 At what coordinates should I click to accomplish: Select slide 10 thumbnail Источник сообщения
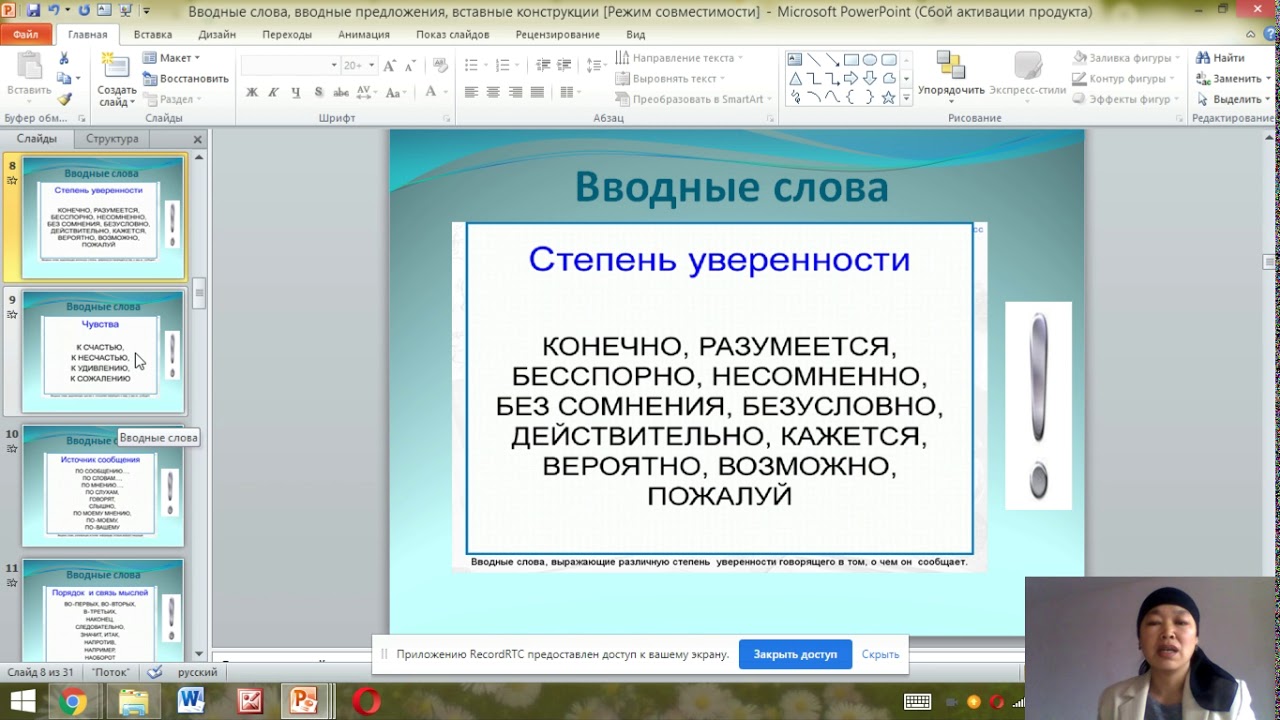pyautogui.click(x=103, y=486)
